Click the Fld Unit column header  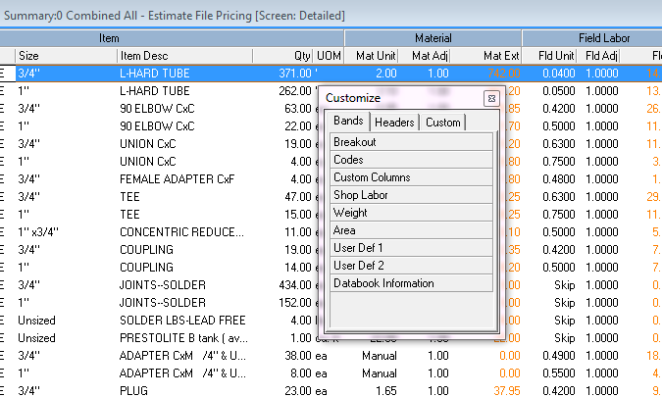click(549, 56)
